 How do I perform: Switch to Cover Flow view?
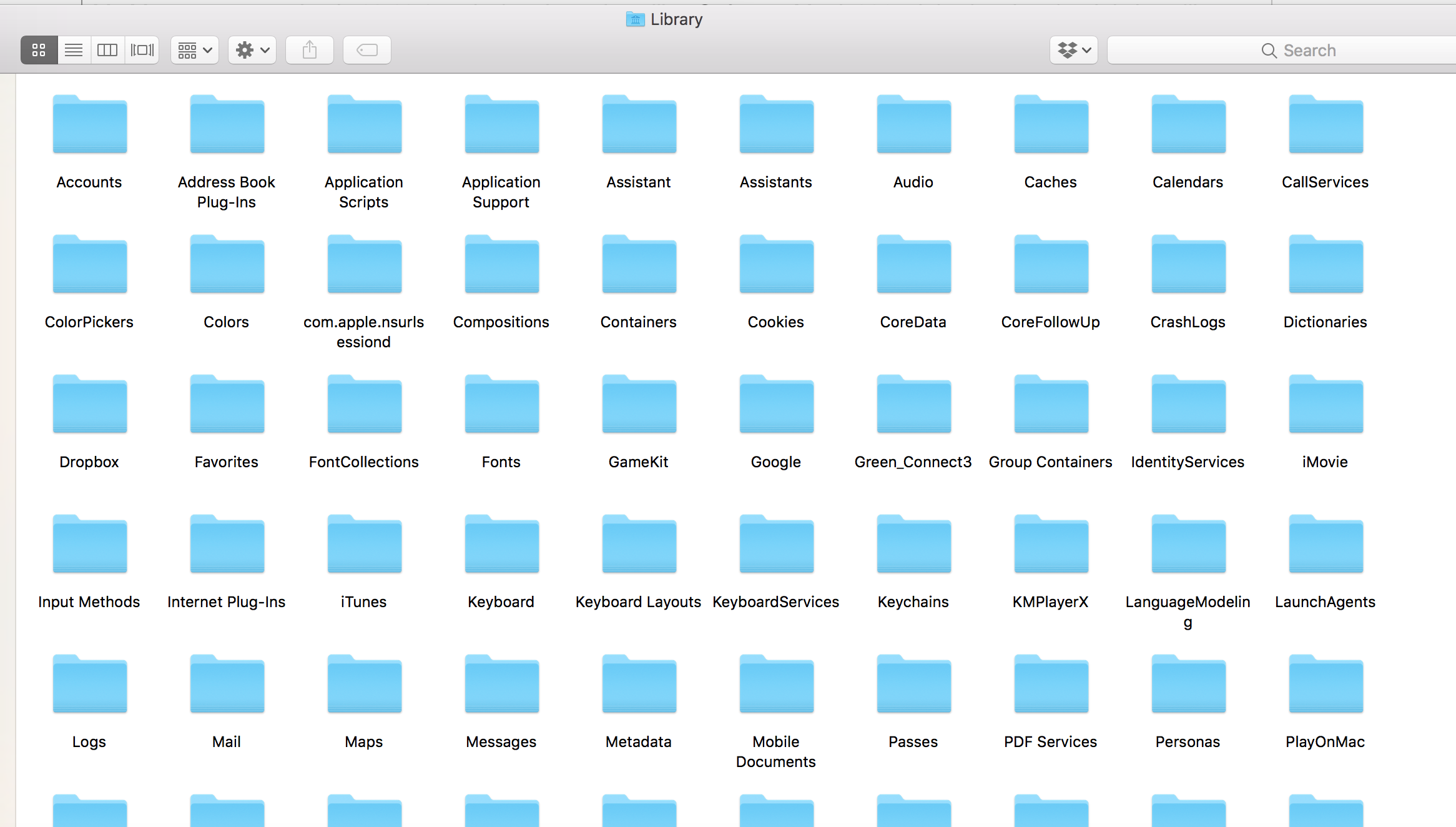click(x=142, y=50)
